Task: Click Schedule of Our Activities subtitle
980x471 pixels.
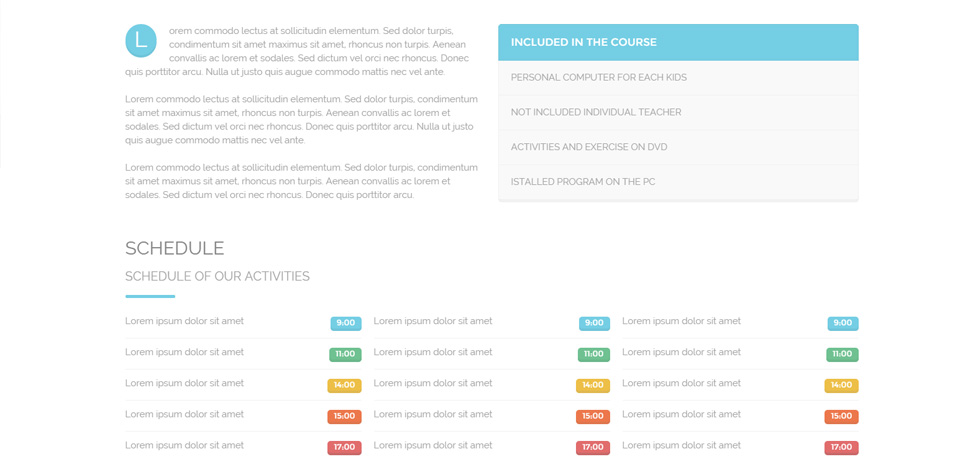Action: [x=217, y=276]
